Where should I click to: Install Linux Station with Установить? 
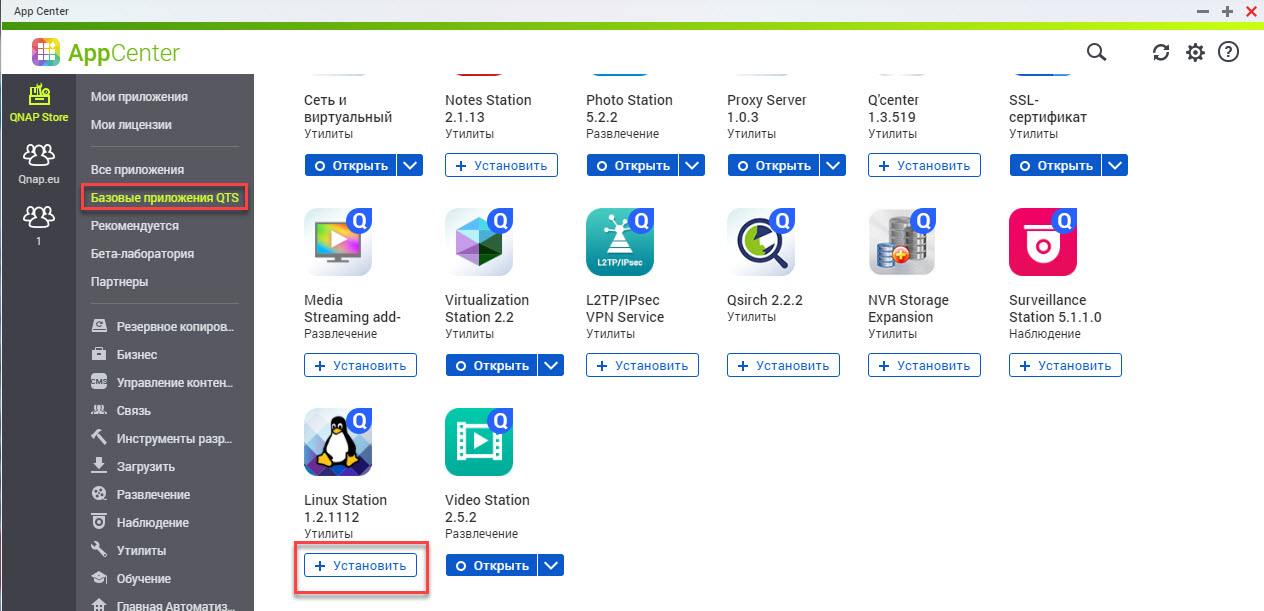360,565
